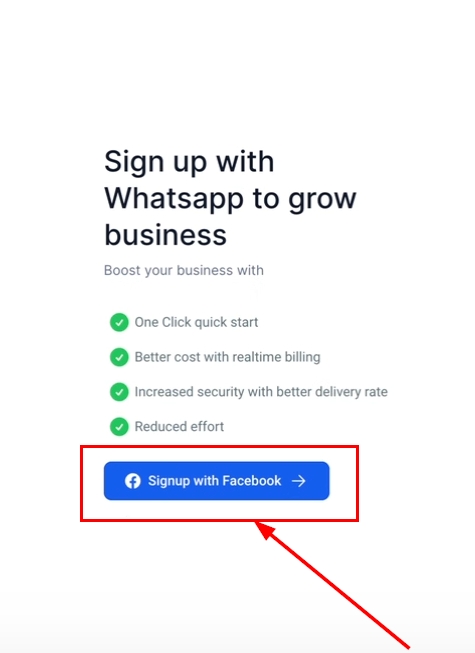The height and width of the screenshot is (653, 475).
Task: Click the green checkmark beside Reduced effort
Action: [x=119, y=426]
